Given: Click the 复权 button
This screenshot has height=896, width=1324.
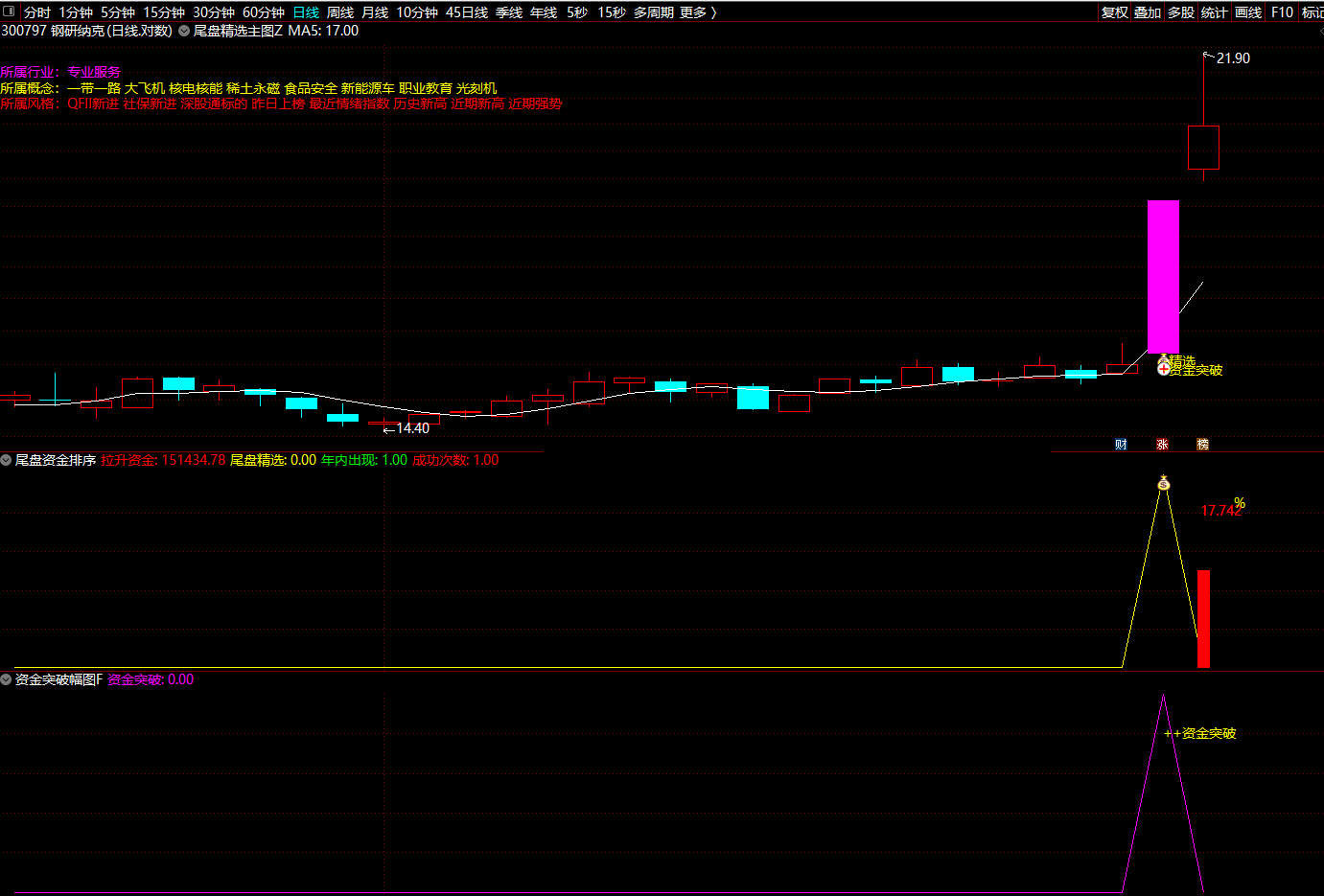Looking at the screenshot, I should 1115,12.
